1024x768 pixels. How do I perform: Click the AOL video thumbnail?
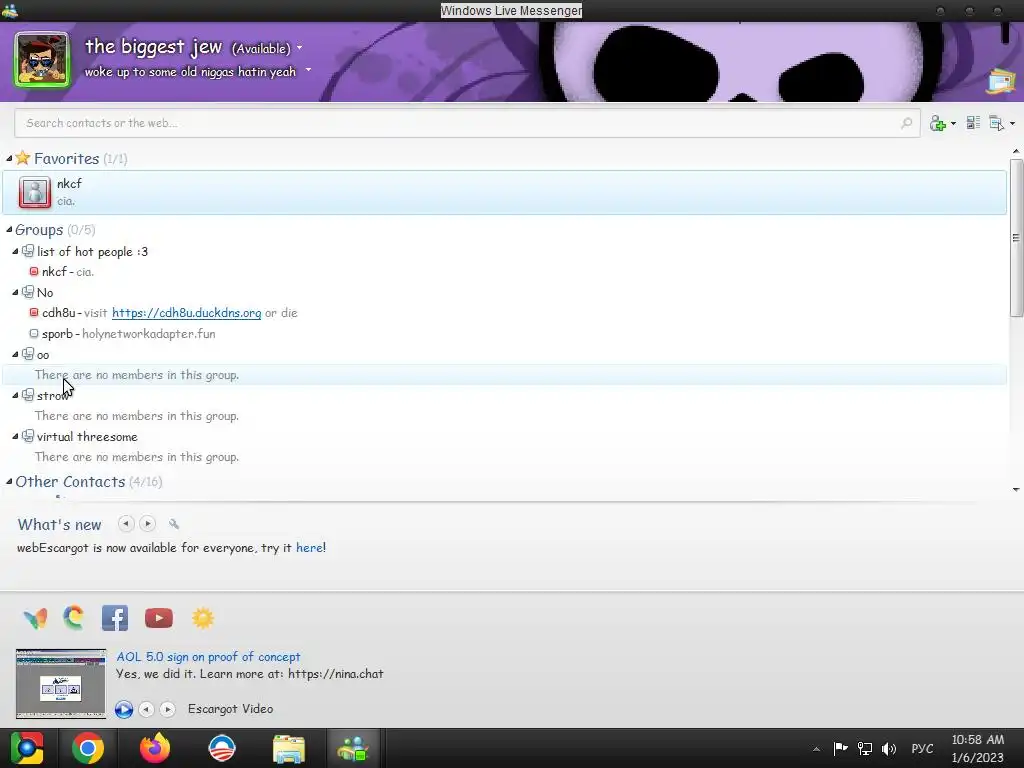(61, 684)
